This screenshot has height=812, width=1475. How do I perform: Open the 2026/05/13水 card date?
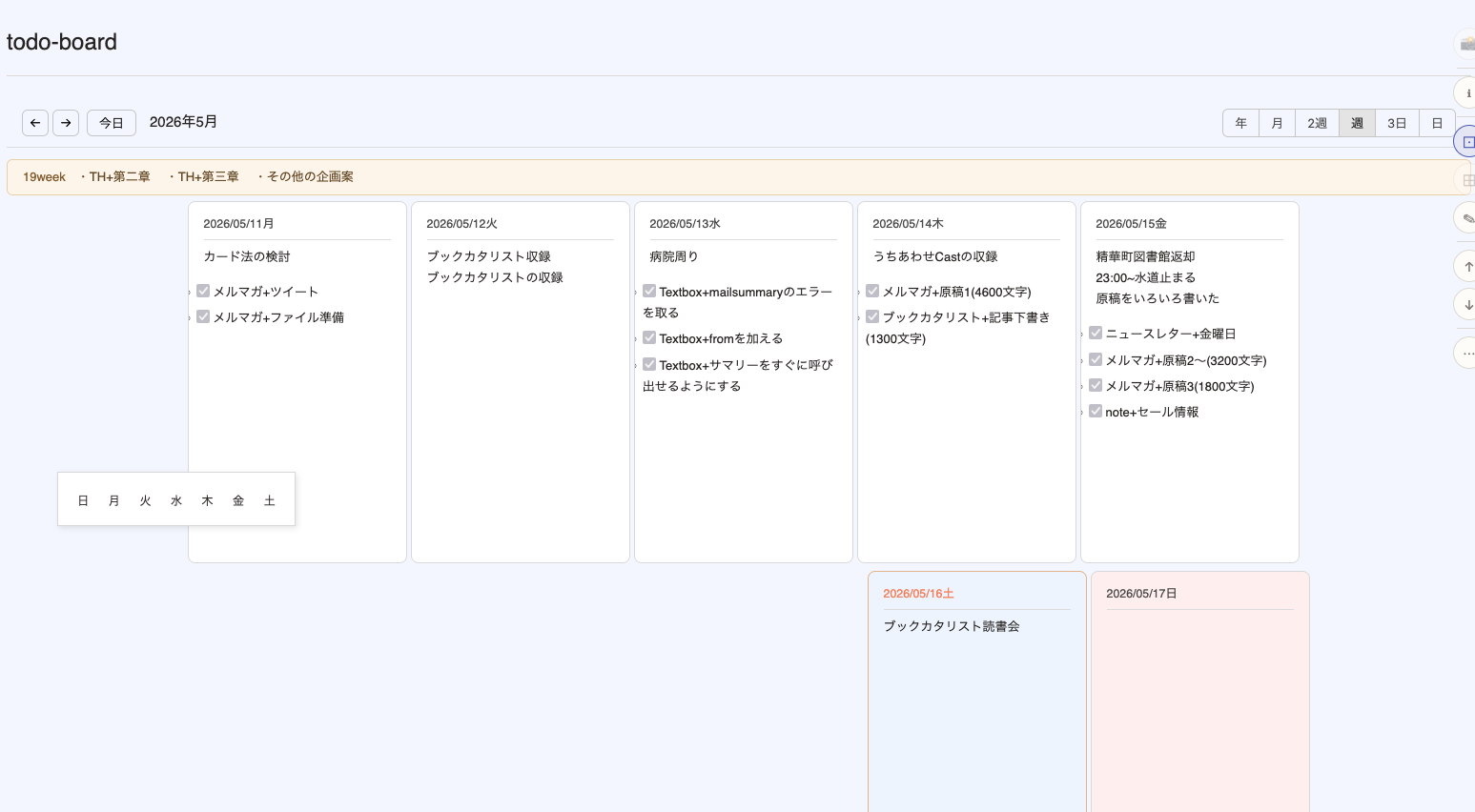click(x=685, y=224)
